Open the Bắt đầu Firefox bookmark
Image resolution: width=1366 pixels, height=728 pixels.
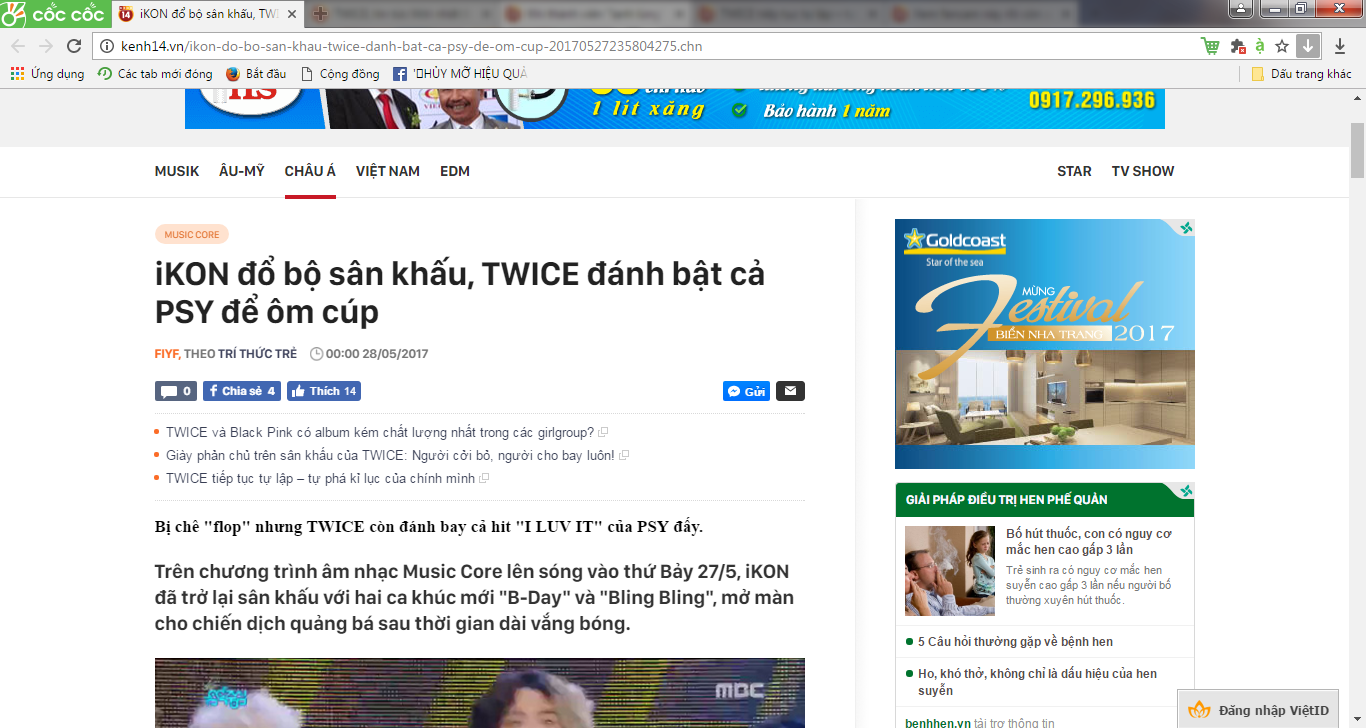(256, 74)
